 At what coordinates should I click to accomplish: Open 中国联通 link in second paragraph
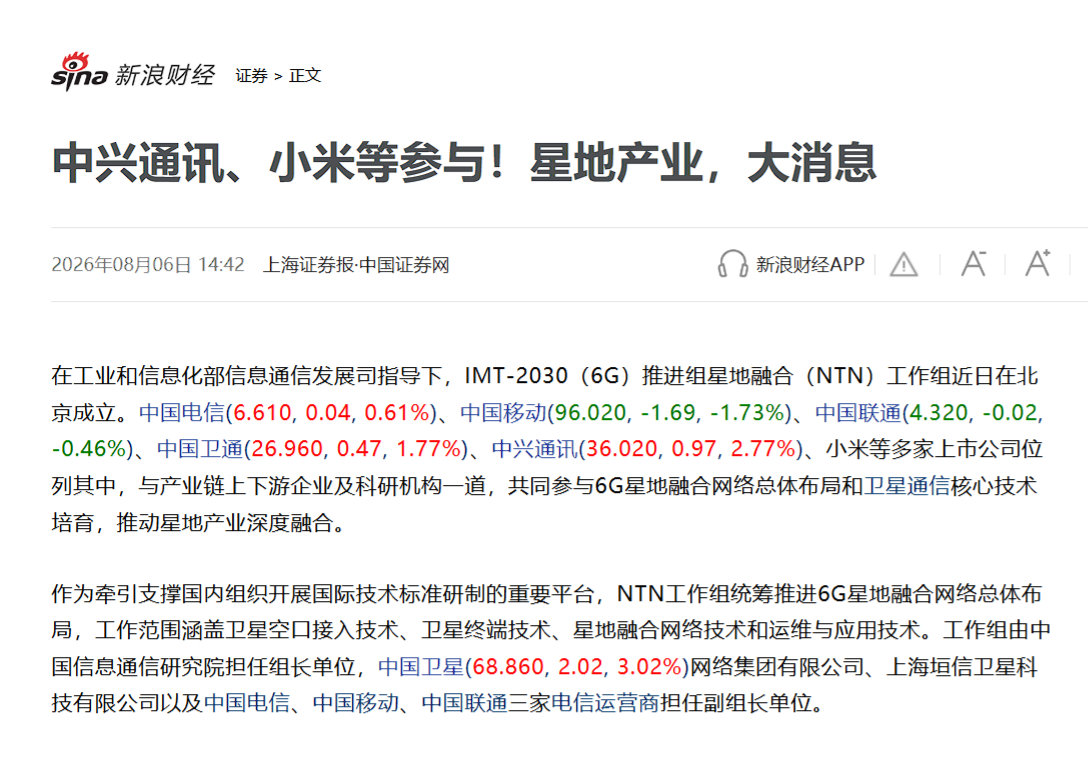tap(464, 702)
